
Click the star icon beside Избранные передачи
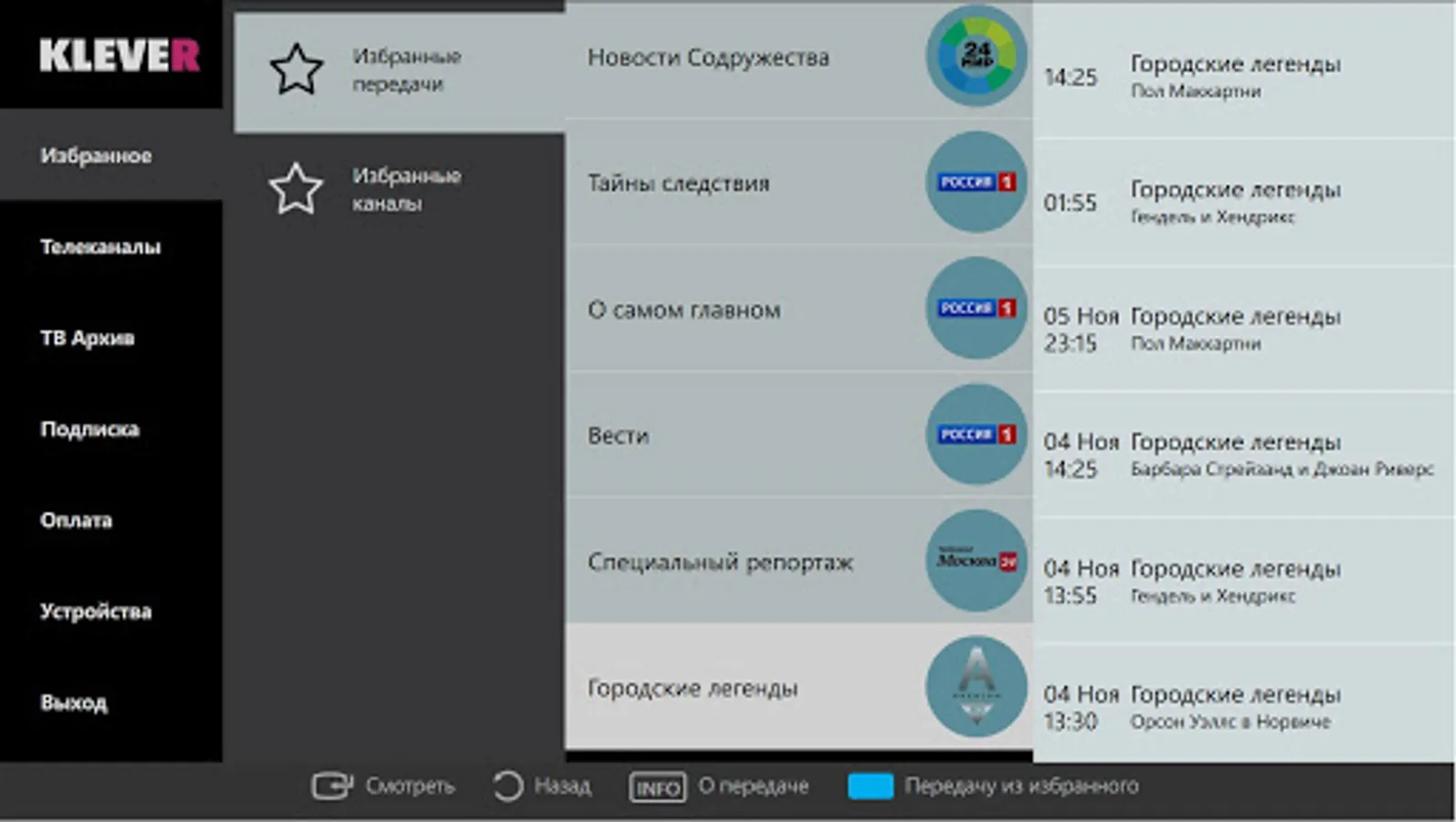[x=296, y=70]
